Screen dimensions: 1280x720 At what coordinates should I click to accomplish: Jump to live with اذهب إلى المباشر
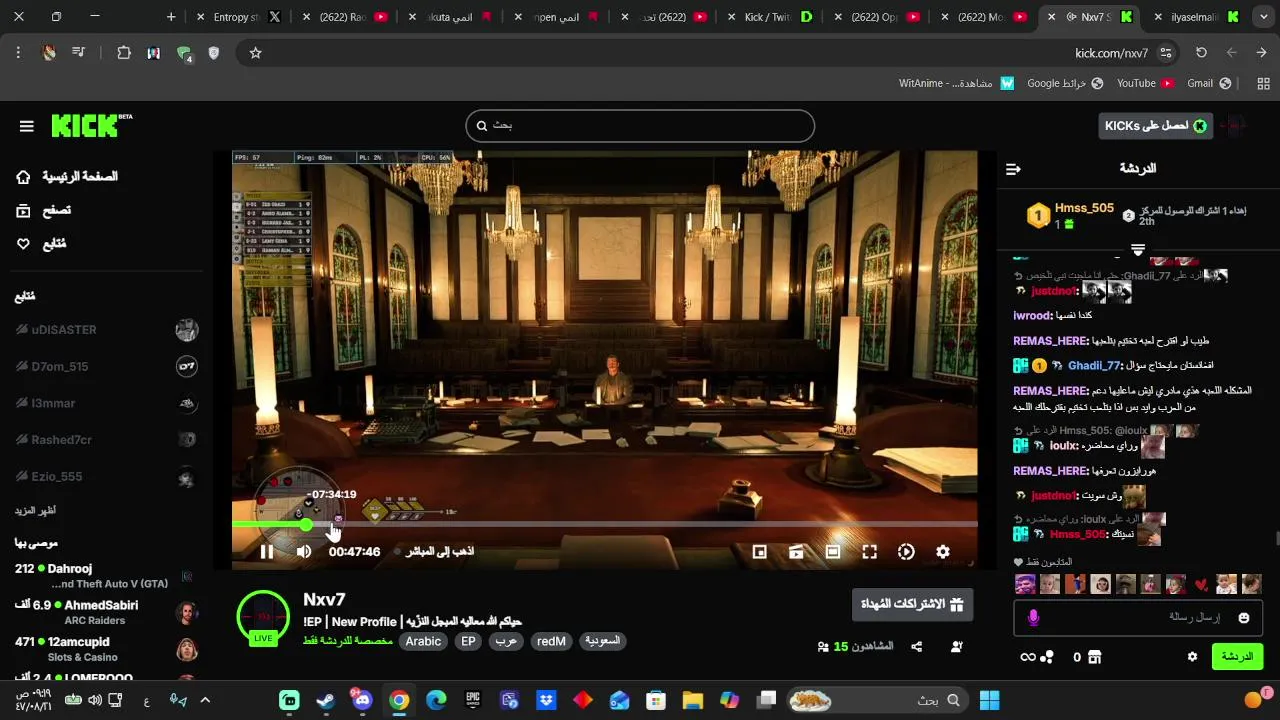tap(433, 552)
